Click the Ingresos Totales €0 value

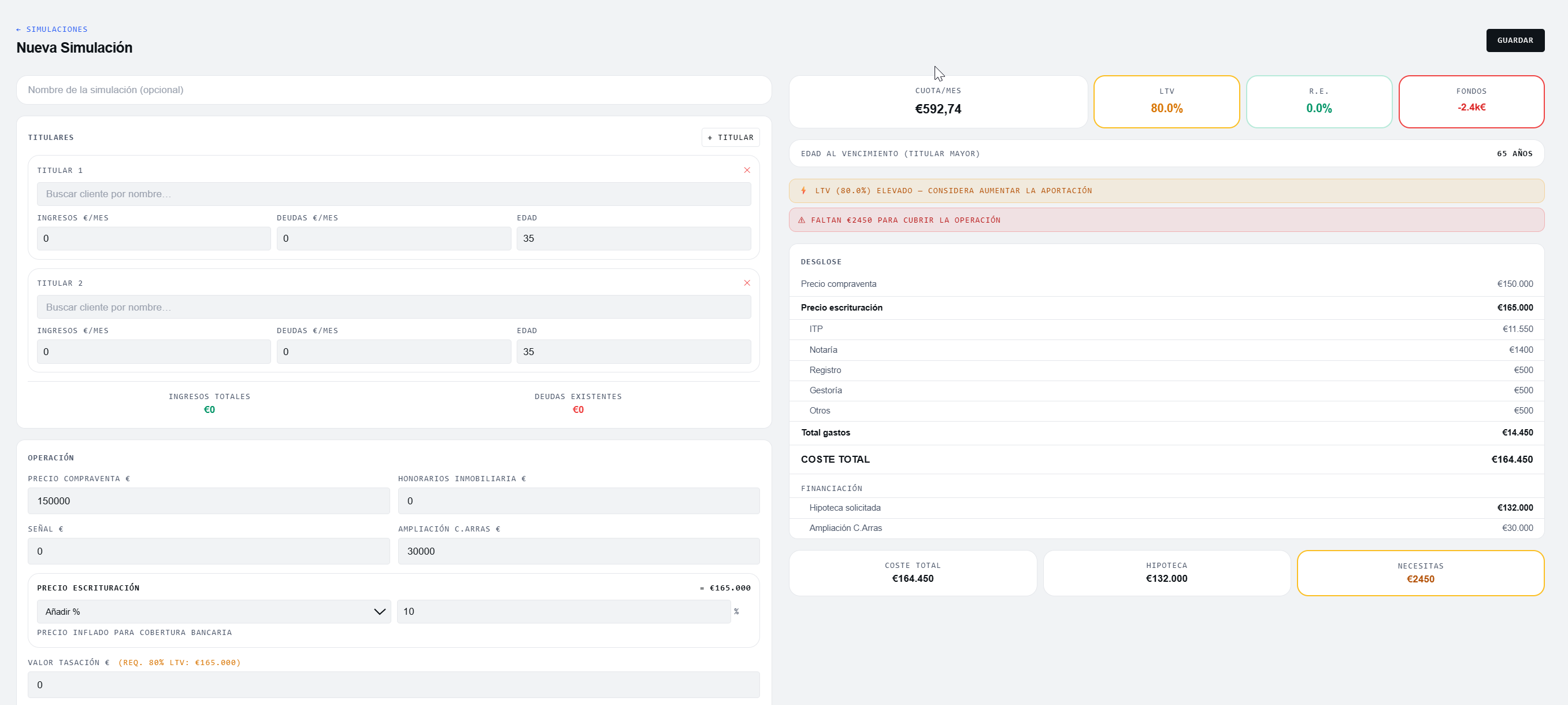pos(209,409)
